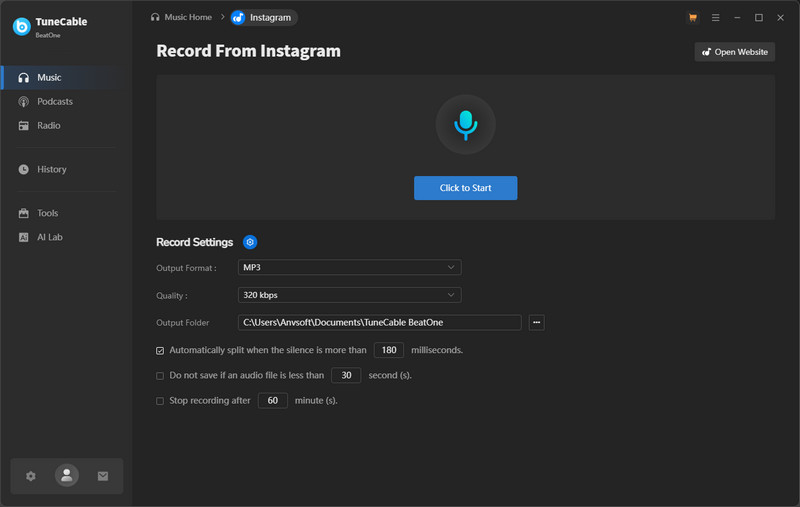Click the 180 milliseconds input field
Image resolution: width=800 pixels, height=507 pixels.
point(389,350)
